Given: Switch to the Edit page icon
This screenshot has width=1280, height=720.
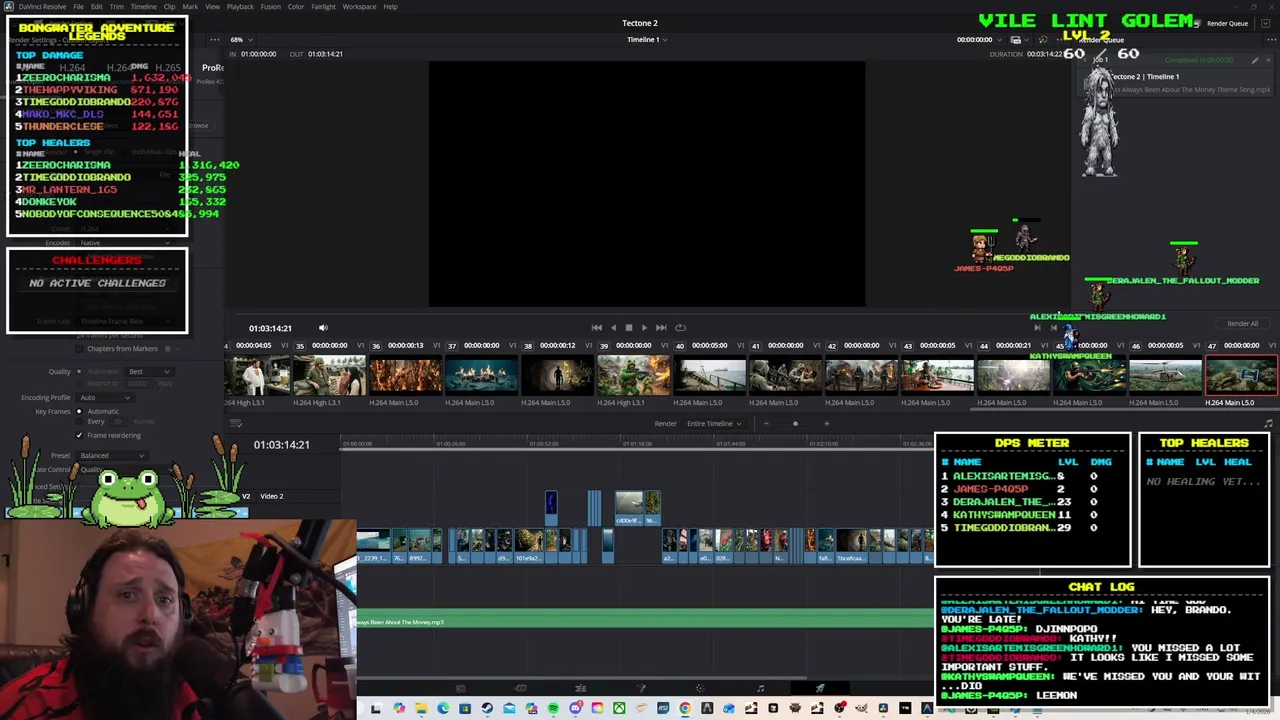Looking at the screenshot, I should (x=581, y=688).
